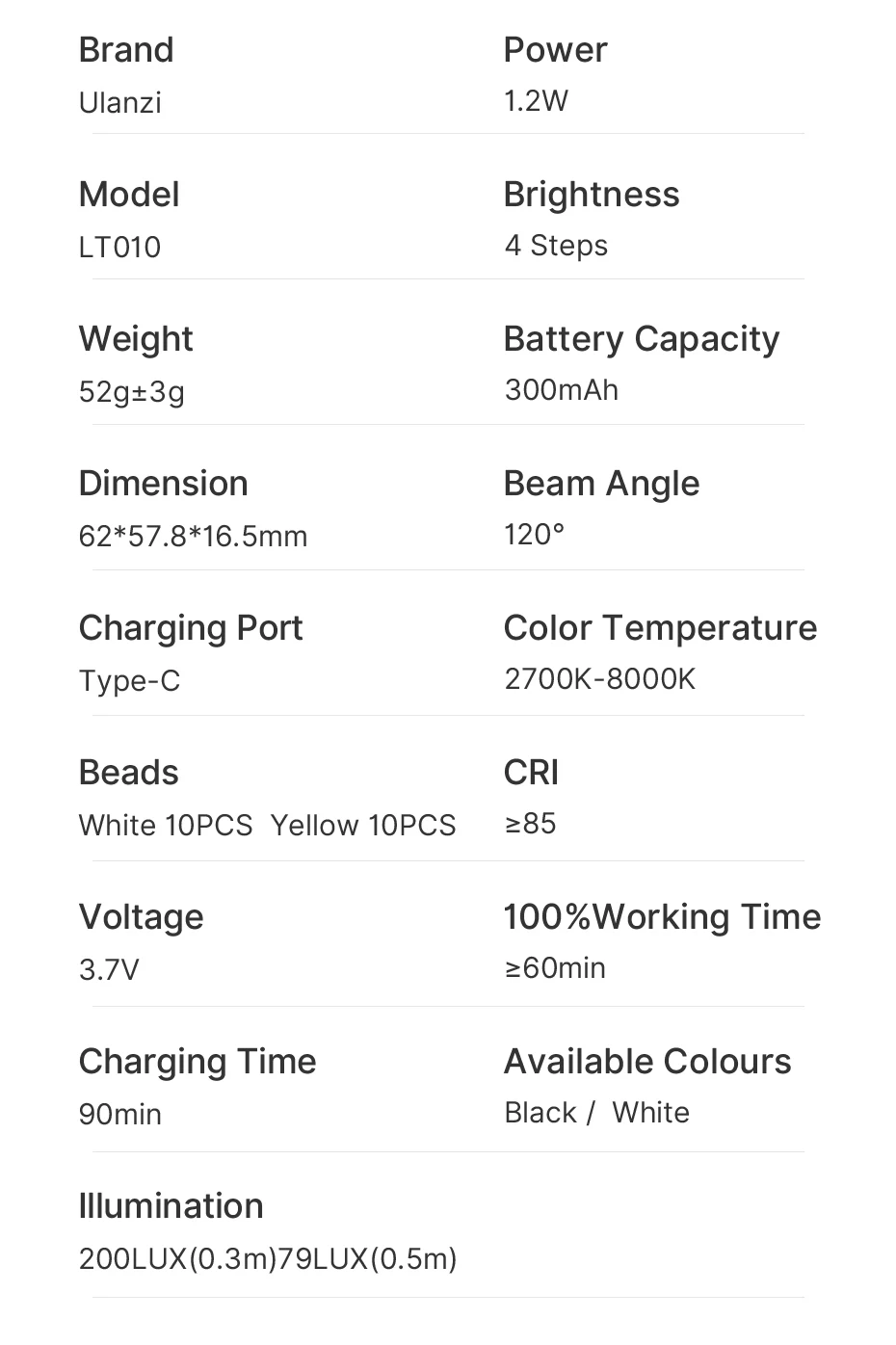The image size is (896, 1345).
Task: Click the CRI heading
Action: pyautogui.click(x=531, y=773)
